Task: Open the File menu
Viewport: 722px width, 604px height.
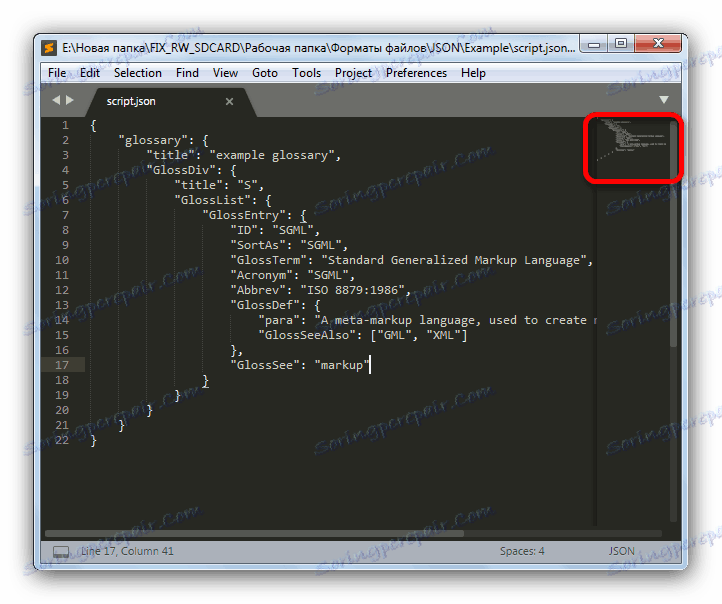Action: pos(57,73)
